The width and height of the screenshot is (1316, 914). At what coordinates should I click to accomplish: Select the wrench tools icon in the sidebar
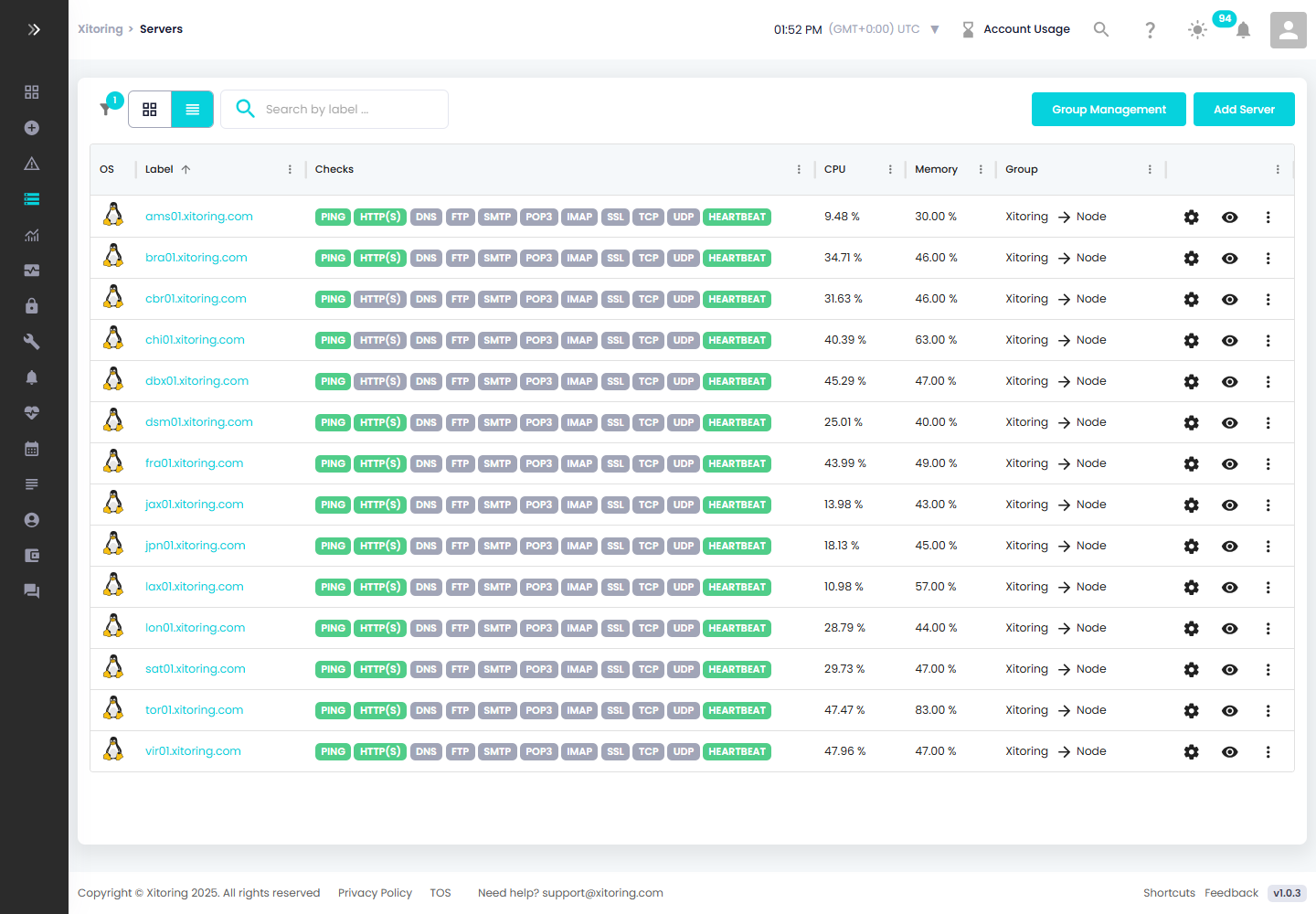32,341
